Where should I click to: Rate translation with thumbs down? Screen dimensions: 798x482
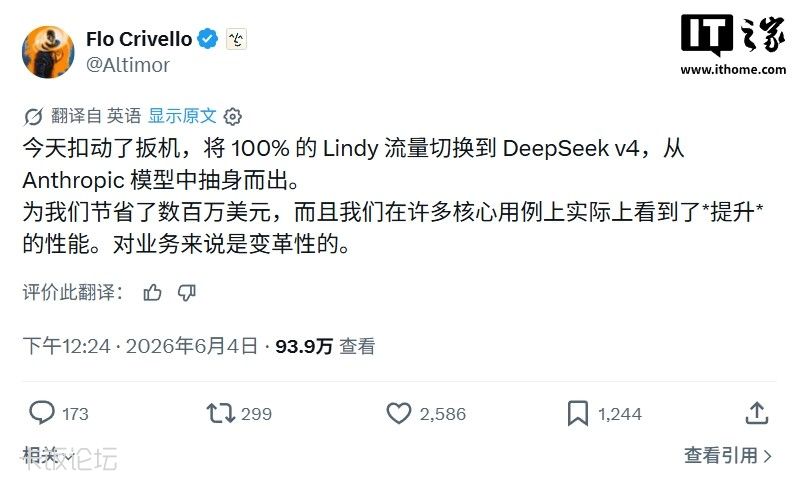click(x=187, y=293)
